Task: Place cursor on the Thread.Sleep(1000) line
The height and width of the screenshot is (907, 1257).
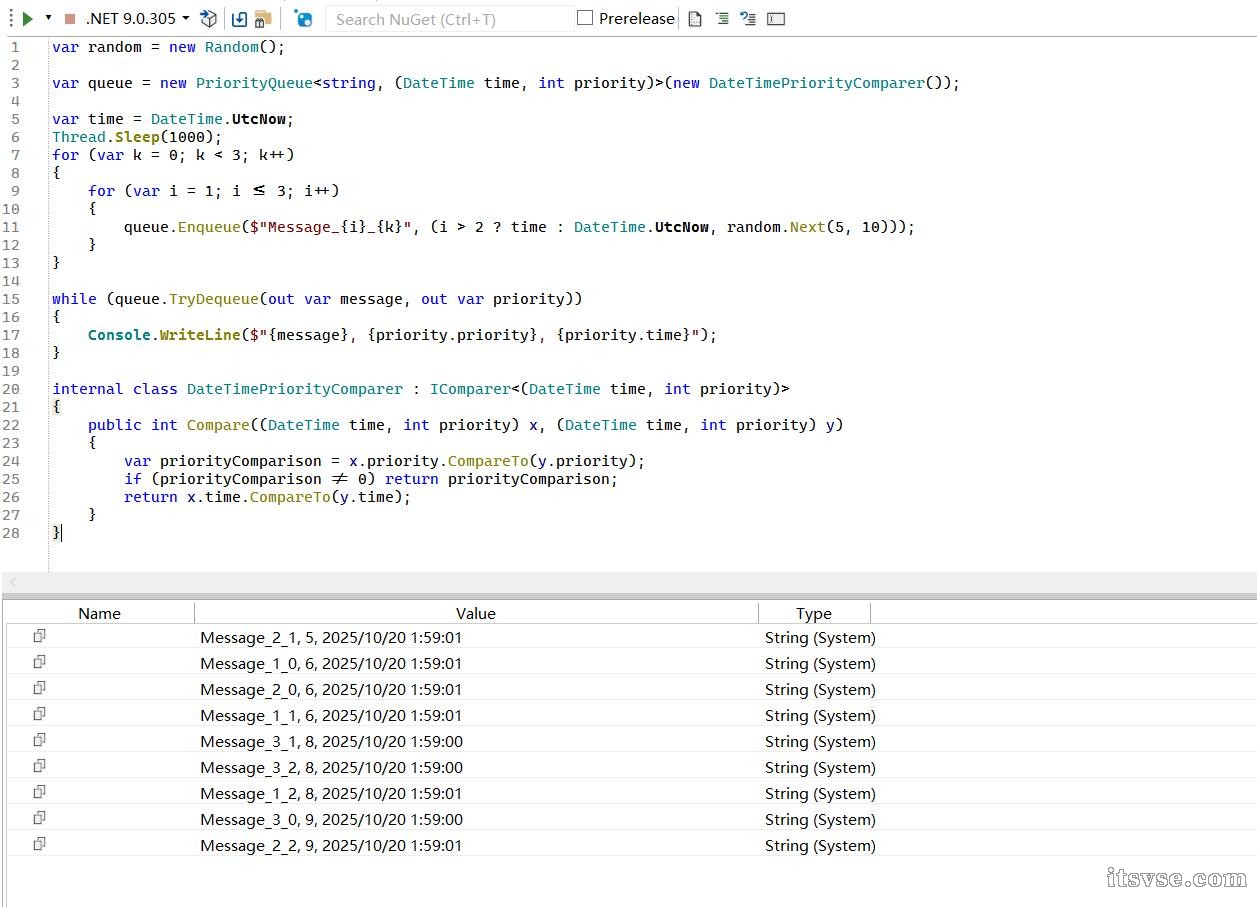Action: [x=137, y=137]
